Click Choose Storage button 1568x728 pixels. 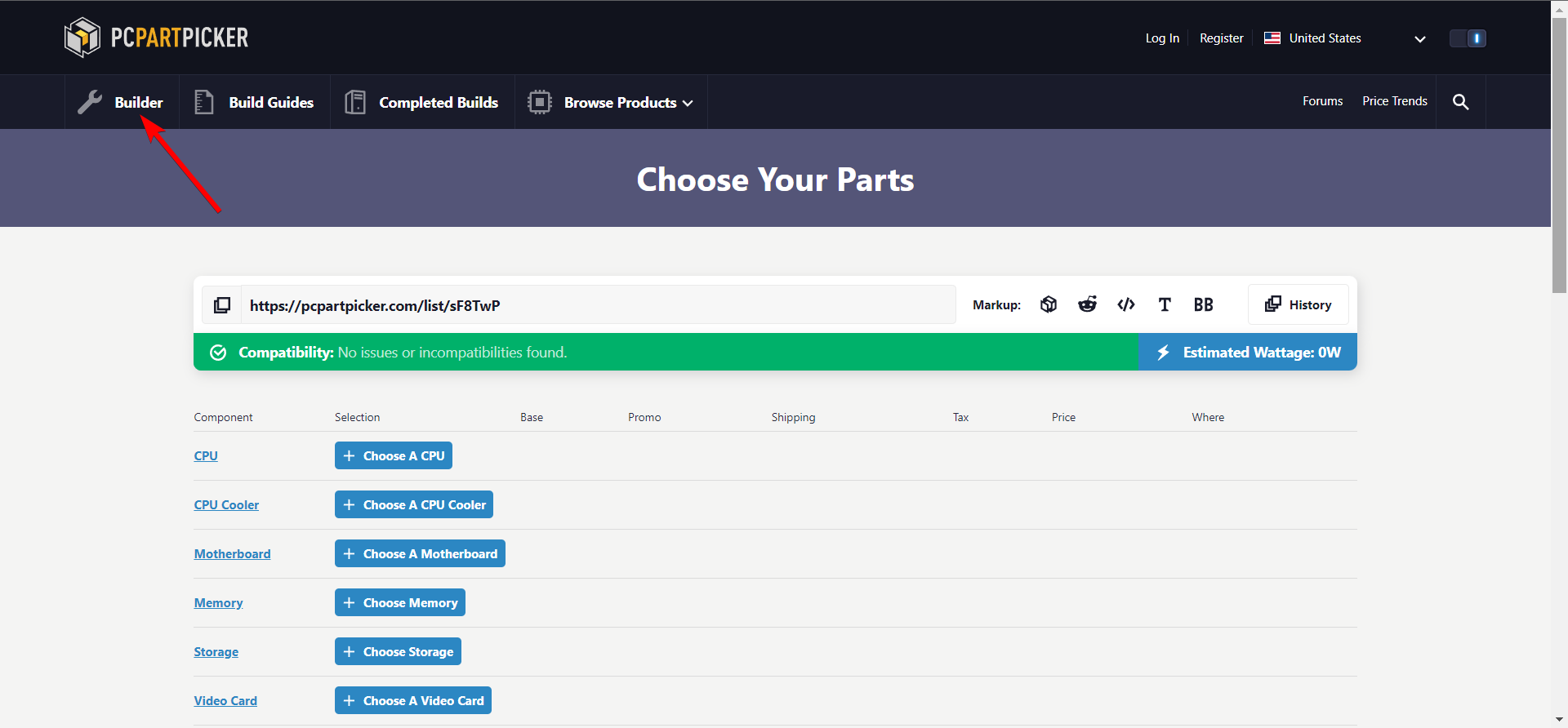(x=398, y=651)
